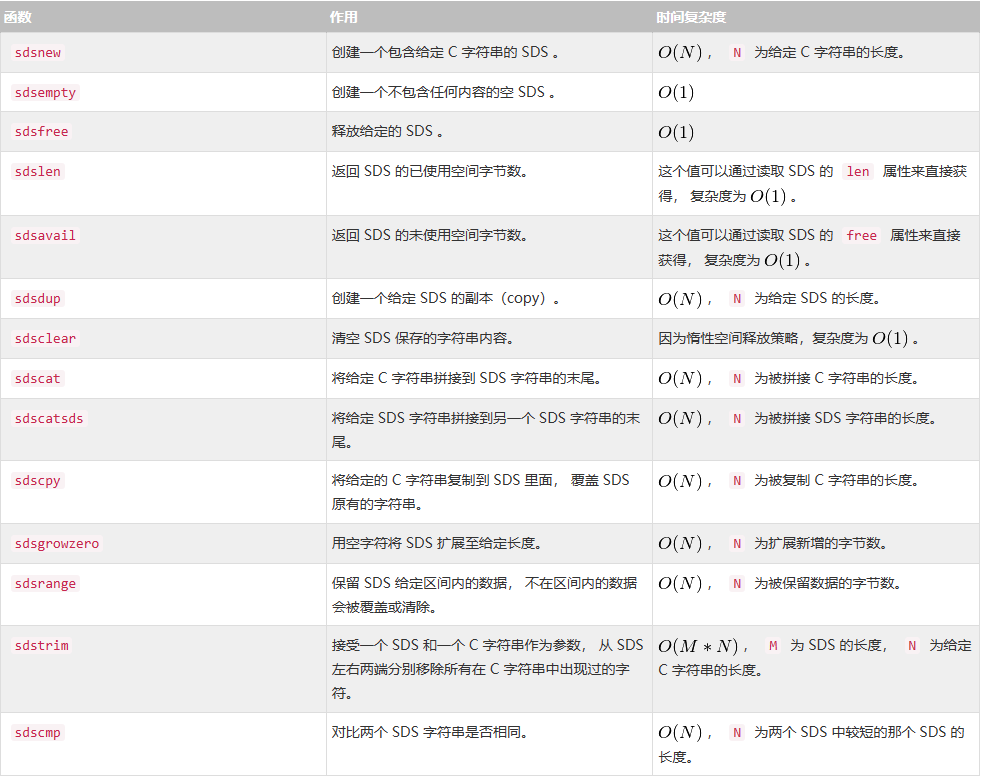Click the sdscpy function name
981x776 pixels.
pyautogui.click(x=38, y=481)
